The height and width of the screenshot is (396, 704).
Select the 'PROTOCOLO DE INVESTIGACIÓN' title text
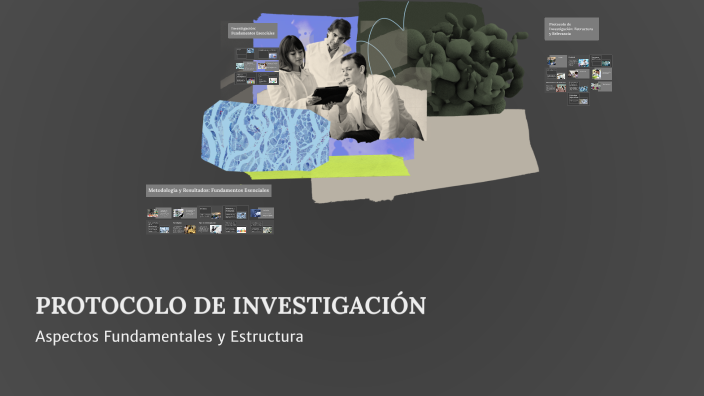point(230,306)
